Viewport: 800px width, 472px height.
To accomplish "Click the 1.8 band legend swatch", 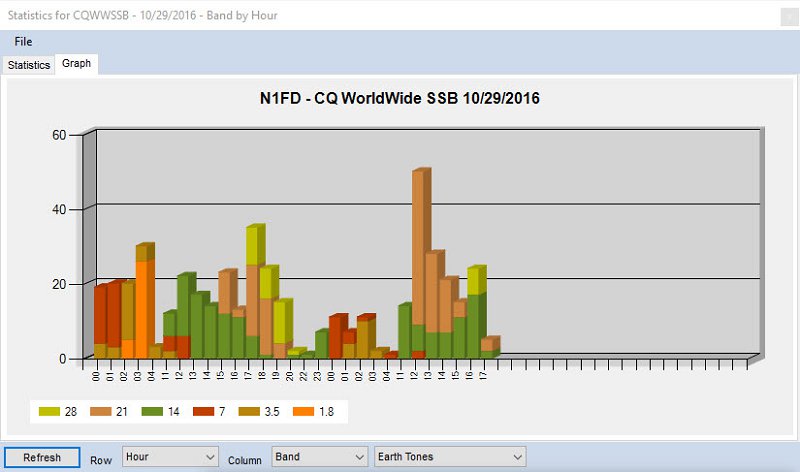I will (304, 411).
